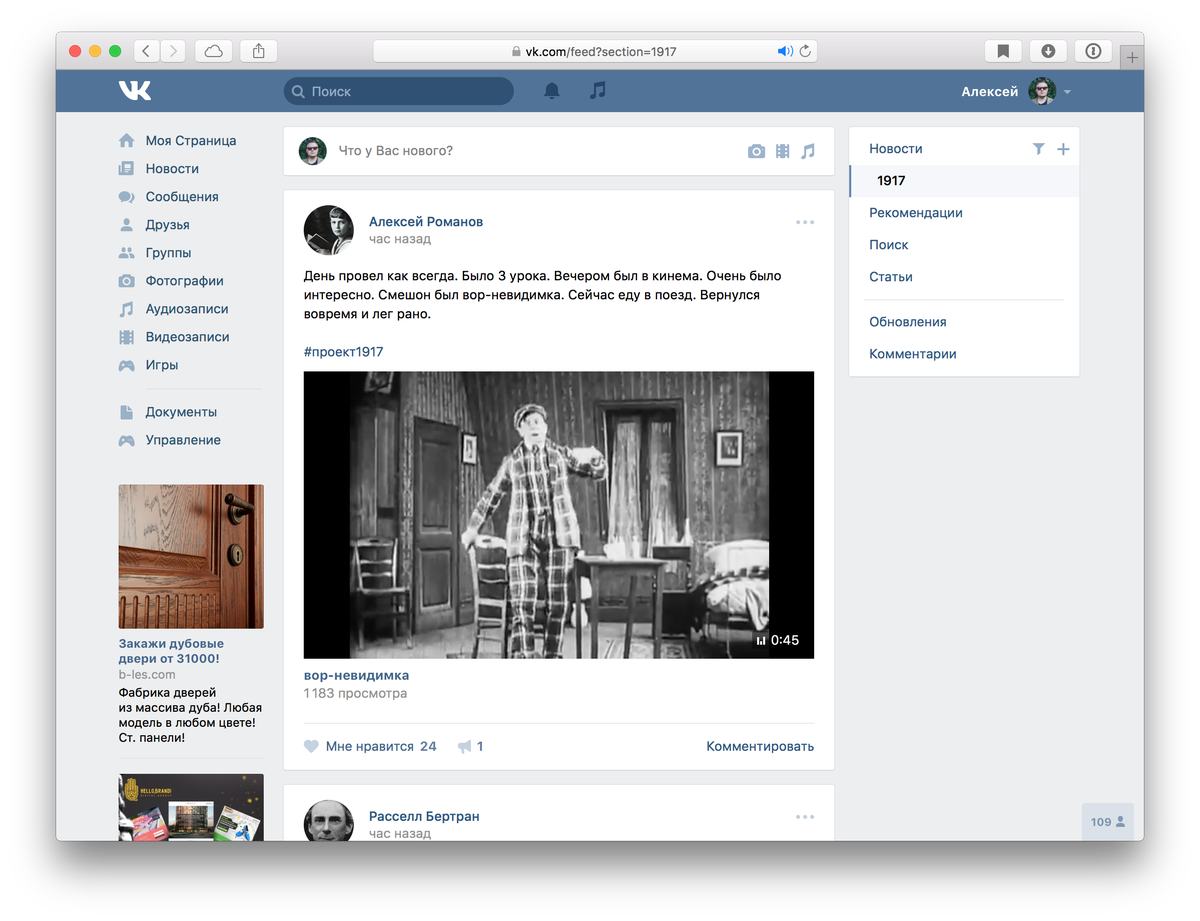Open Алексей Романов profile name link
The image size is (1200, 921).
(x=426, y=222)
